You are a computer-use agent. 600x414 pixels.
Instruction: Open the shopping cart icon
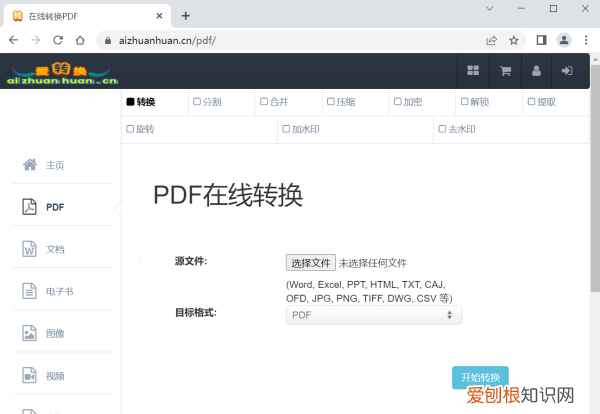pyautogui.click(x=505, y=71)
